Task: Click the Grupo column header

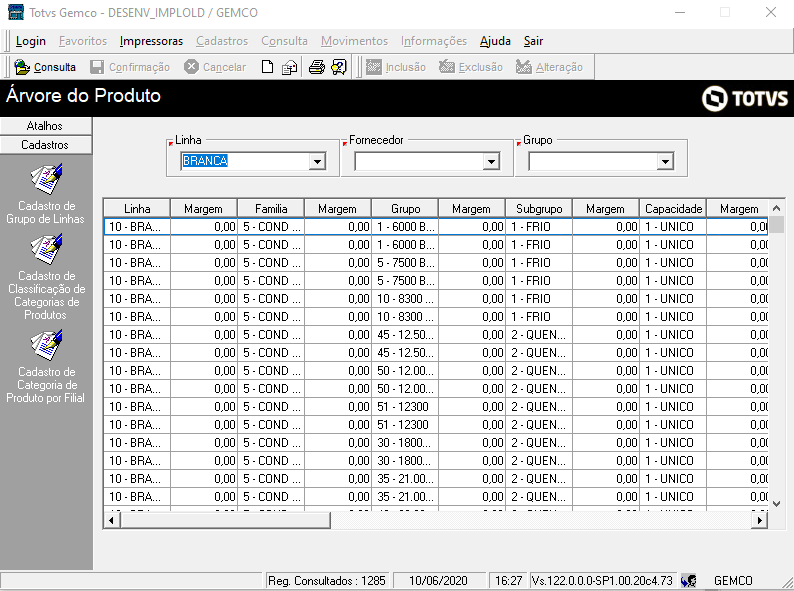Action: (405, 209)
